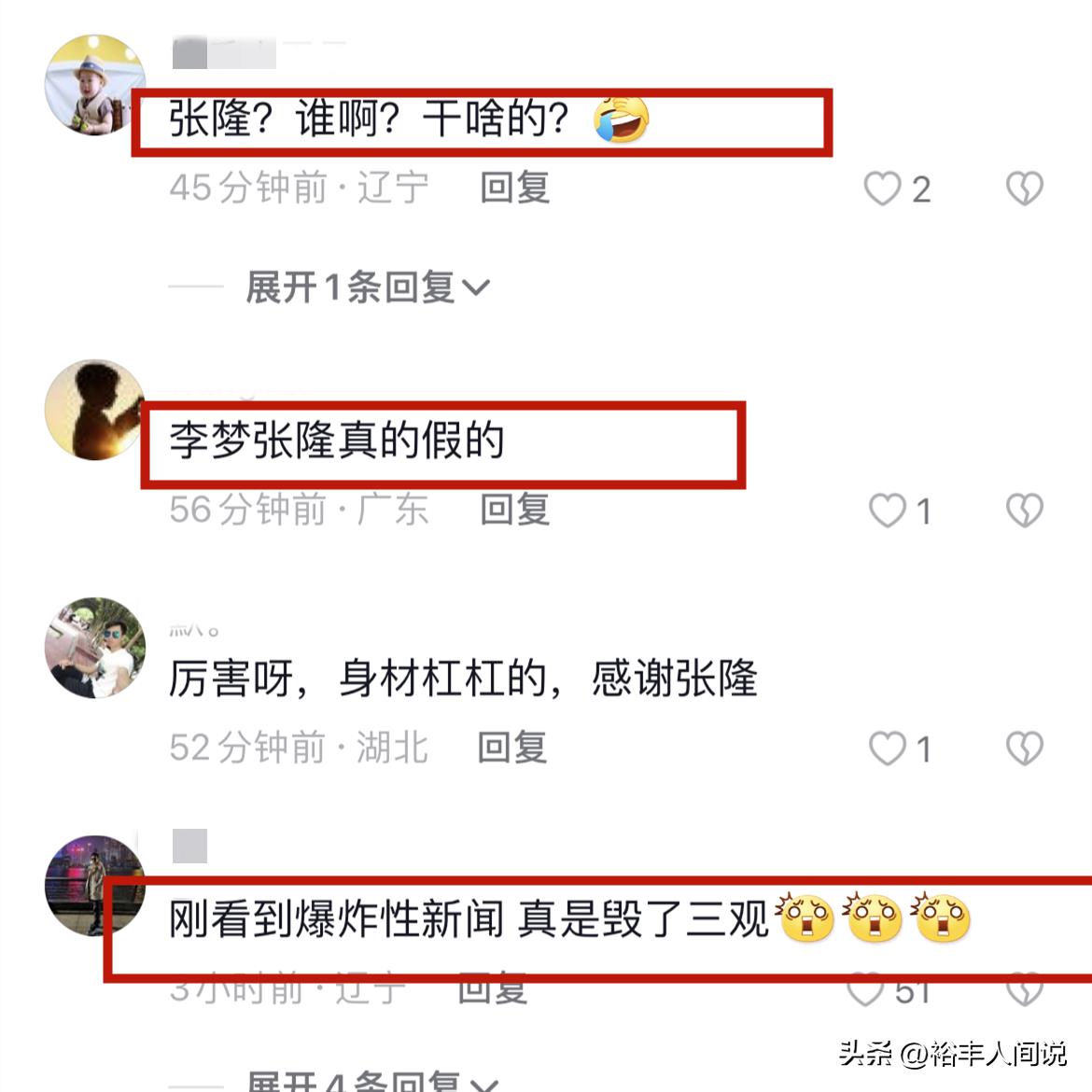
Task: Like the Liaoning comment with 2 likes
Action: tap(882, 189)
